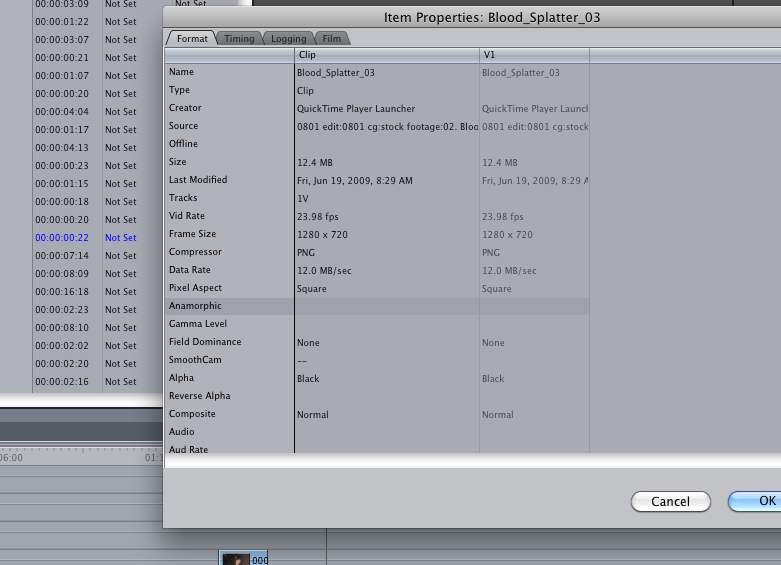Open Composite 'Normal' option in Clip column
The image size is (781, 565).
[x=313, y=415]
